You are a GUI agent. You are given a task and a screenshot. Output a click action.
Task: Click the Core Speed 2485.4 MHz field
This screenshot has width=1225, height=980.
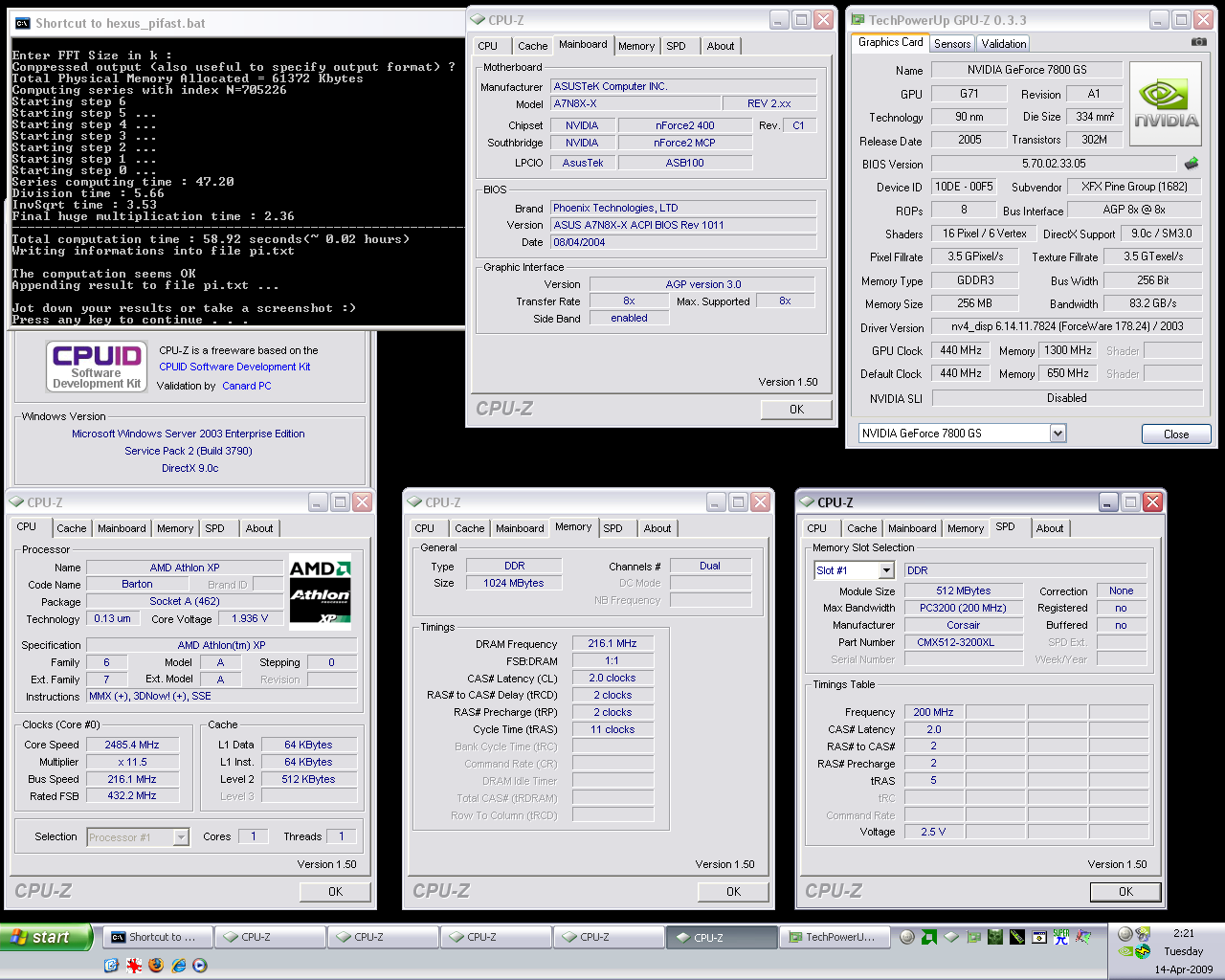pyautogui.click(x=132, y=745)
